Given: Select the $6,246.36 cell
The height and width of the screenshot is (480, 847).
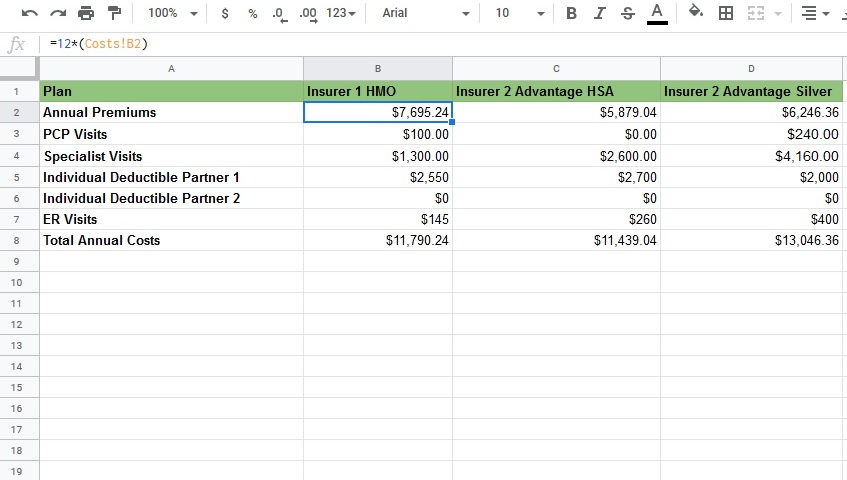Looking at the screenshot, I should (x=751, y=112).
